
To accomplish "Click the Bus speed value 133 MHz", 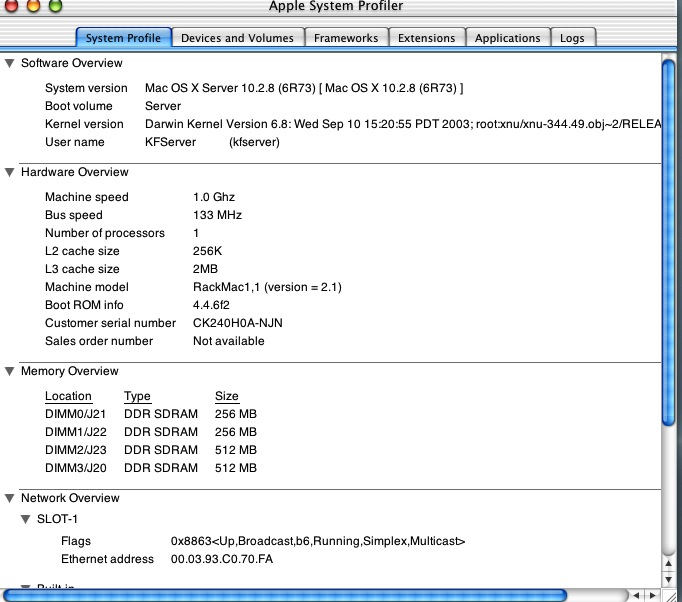I will [x=217, y=215].
